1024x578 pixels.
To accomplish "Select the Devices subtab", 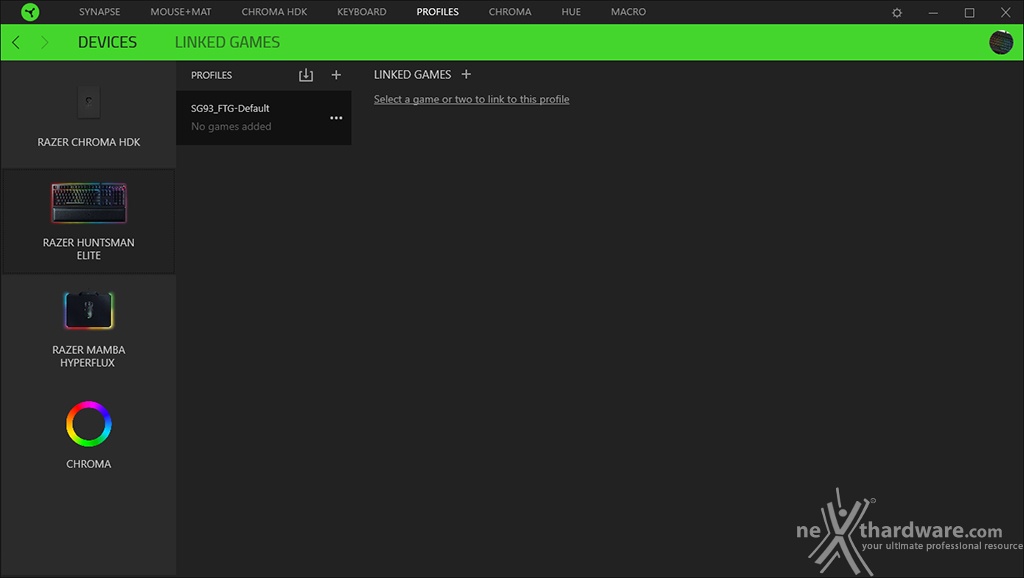I will click(108, 42).
